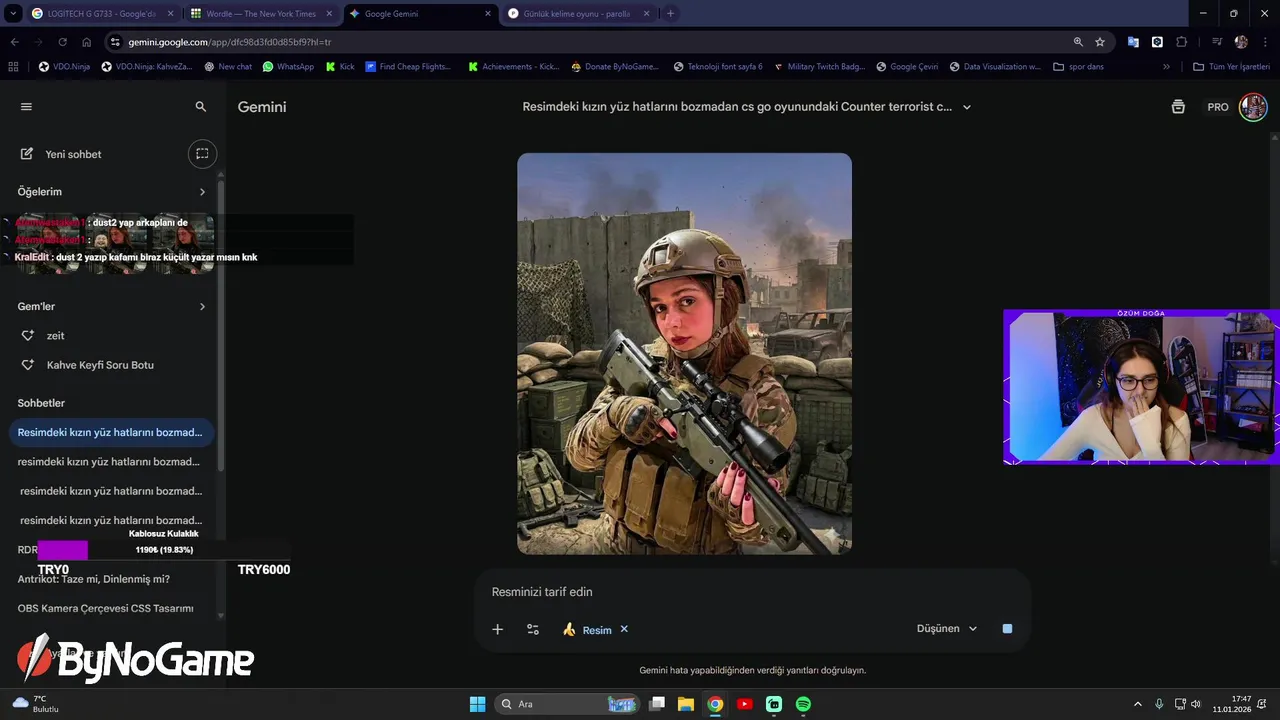This screenshot has width=1280, height=720.
Task: Bookmark this page with the star icon
Action: (x=1100, y=42)
